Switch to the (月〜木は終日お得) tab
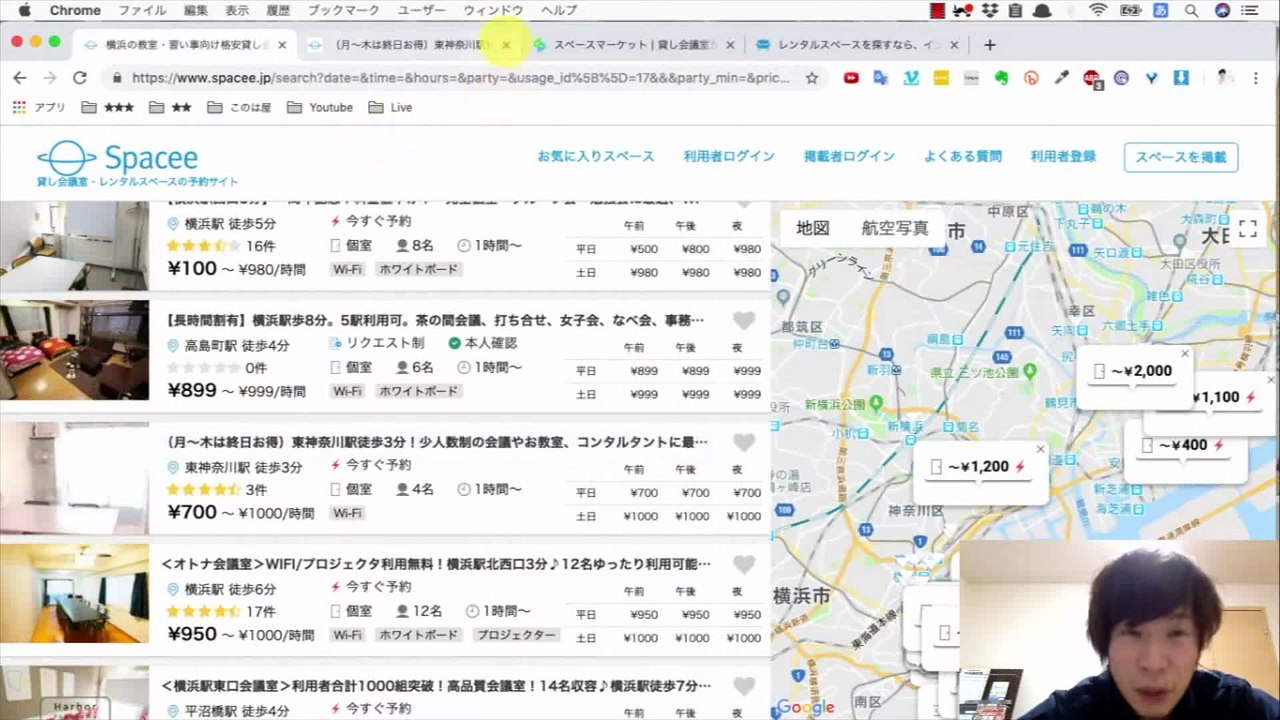 pyautogui.click(x=410, y=45)
